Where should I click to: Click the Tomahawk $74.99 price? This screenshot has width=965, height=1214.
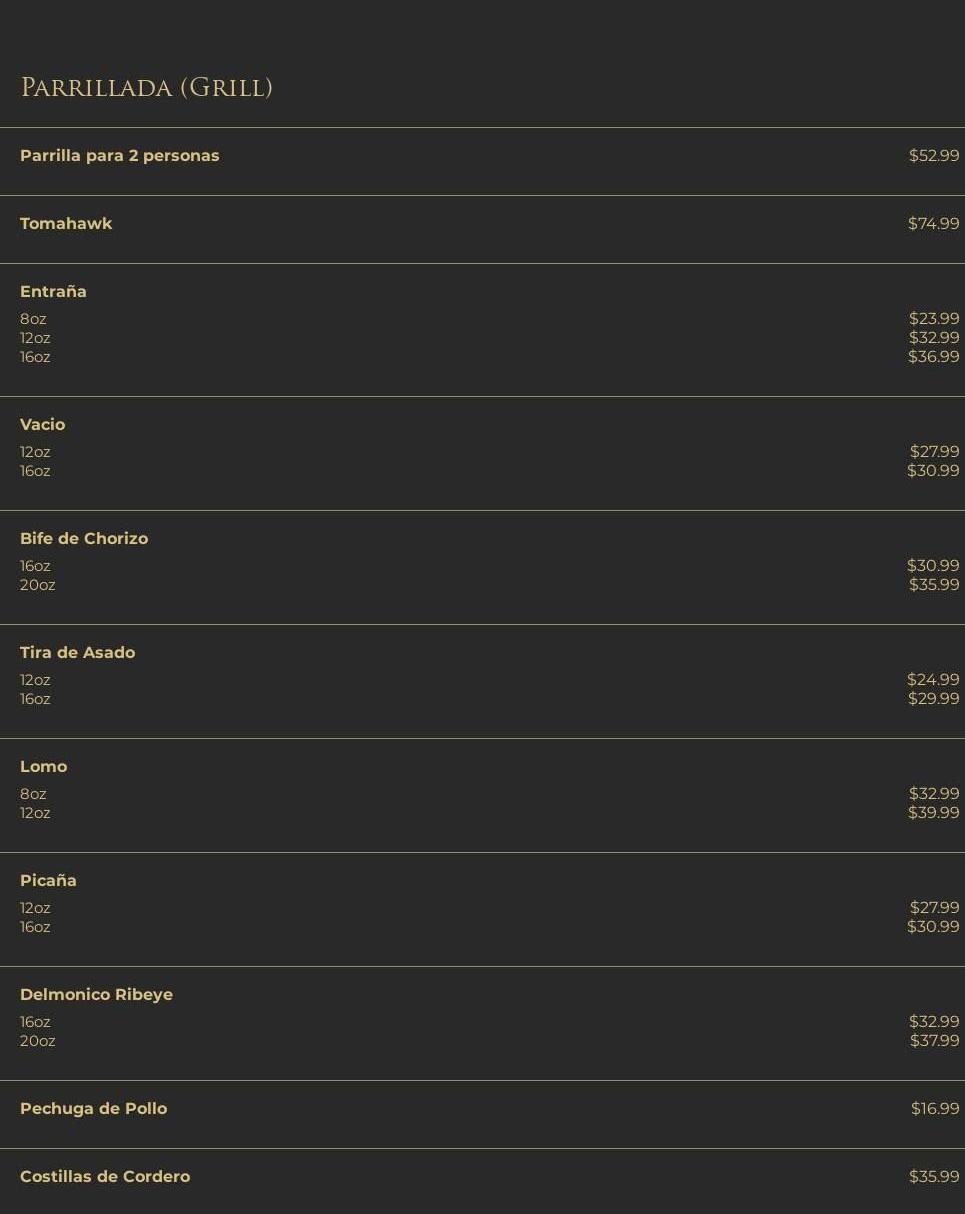pyautogui.click(x=933, y=224)
